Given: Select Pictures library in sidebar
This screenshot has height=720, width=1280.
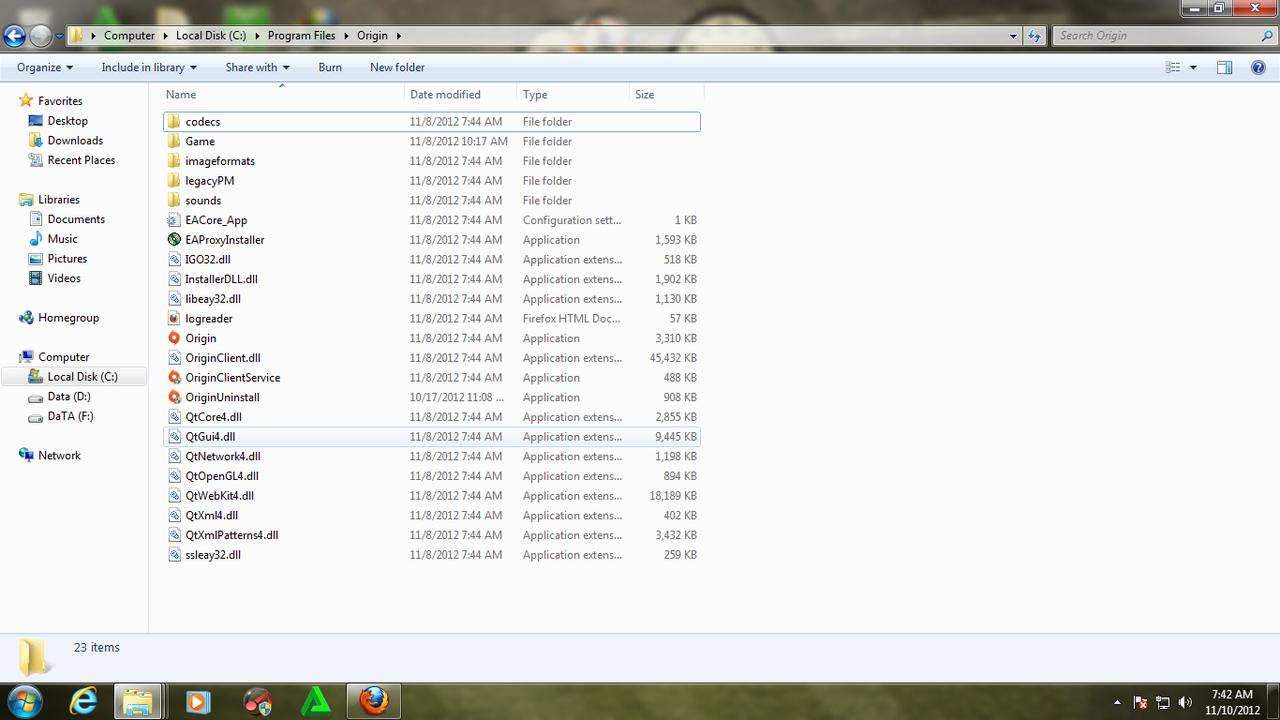Looking at the screenshot, I should [x=67, y=259].
